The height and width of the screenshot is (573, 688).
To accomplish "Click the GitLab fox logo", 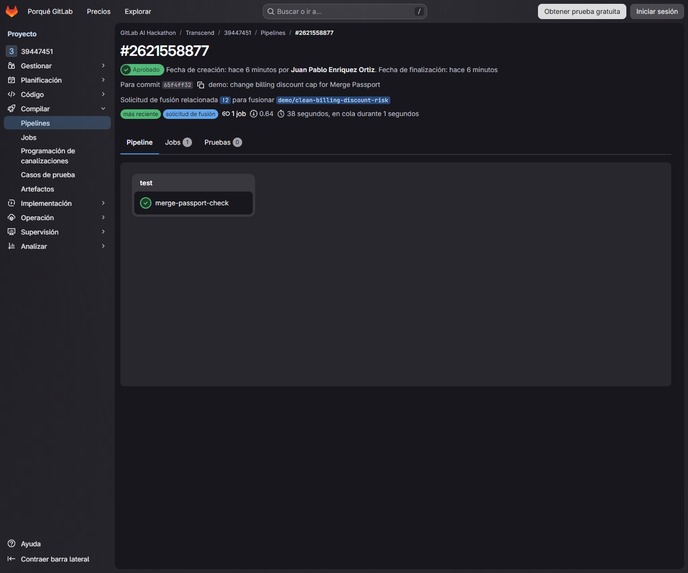I will tap(12, 11).
